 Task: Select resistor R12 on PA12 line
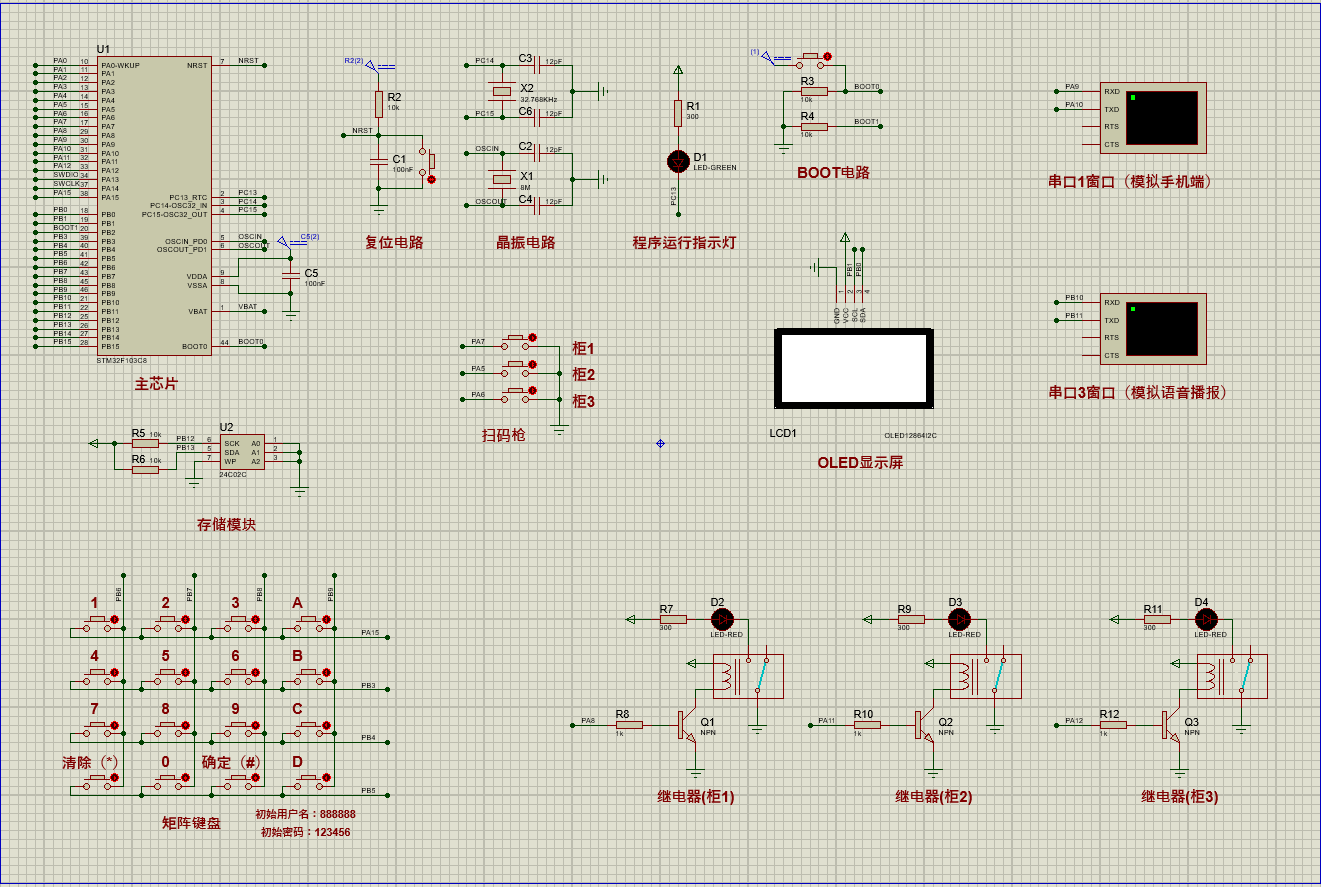[1113, 725]
